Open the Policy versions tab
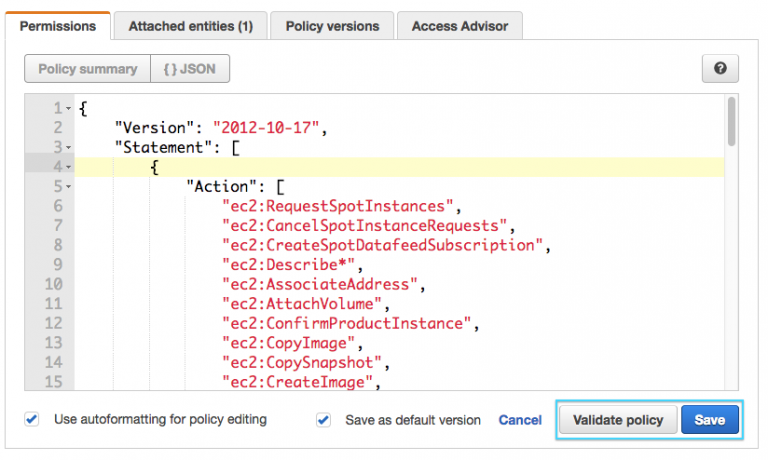 click(x=332, y=26)
